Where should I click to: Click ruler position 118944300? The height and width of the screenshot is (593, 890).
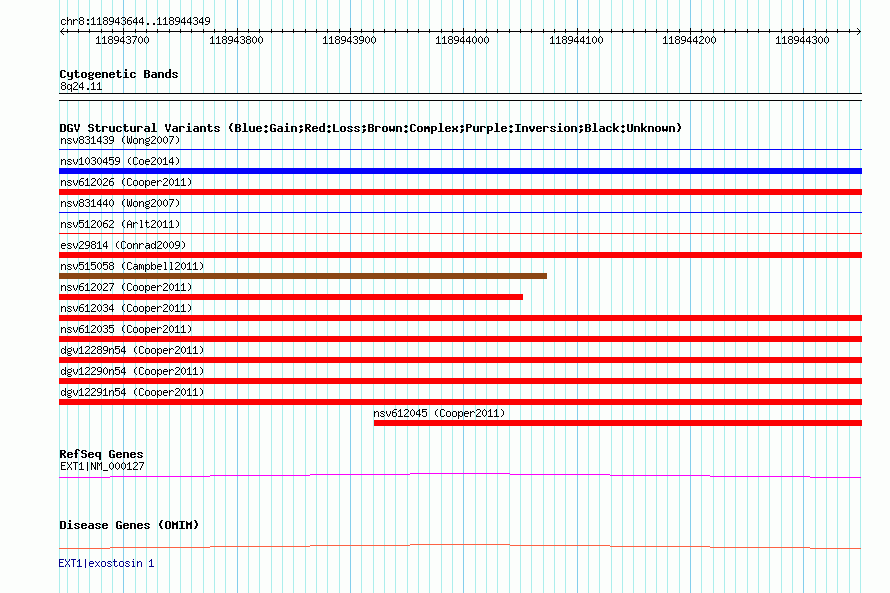click(x=802, y=40)
